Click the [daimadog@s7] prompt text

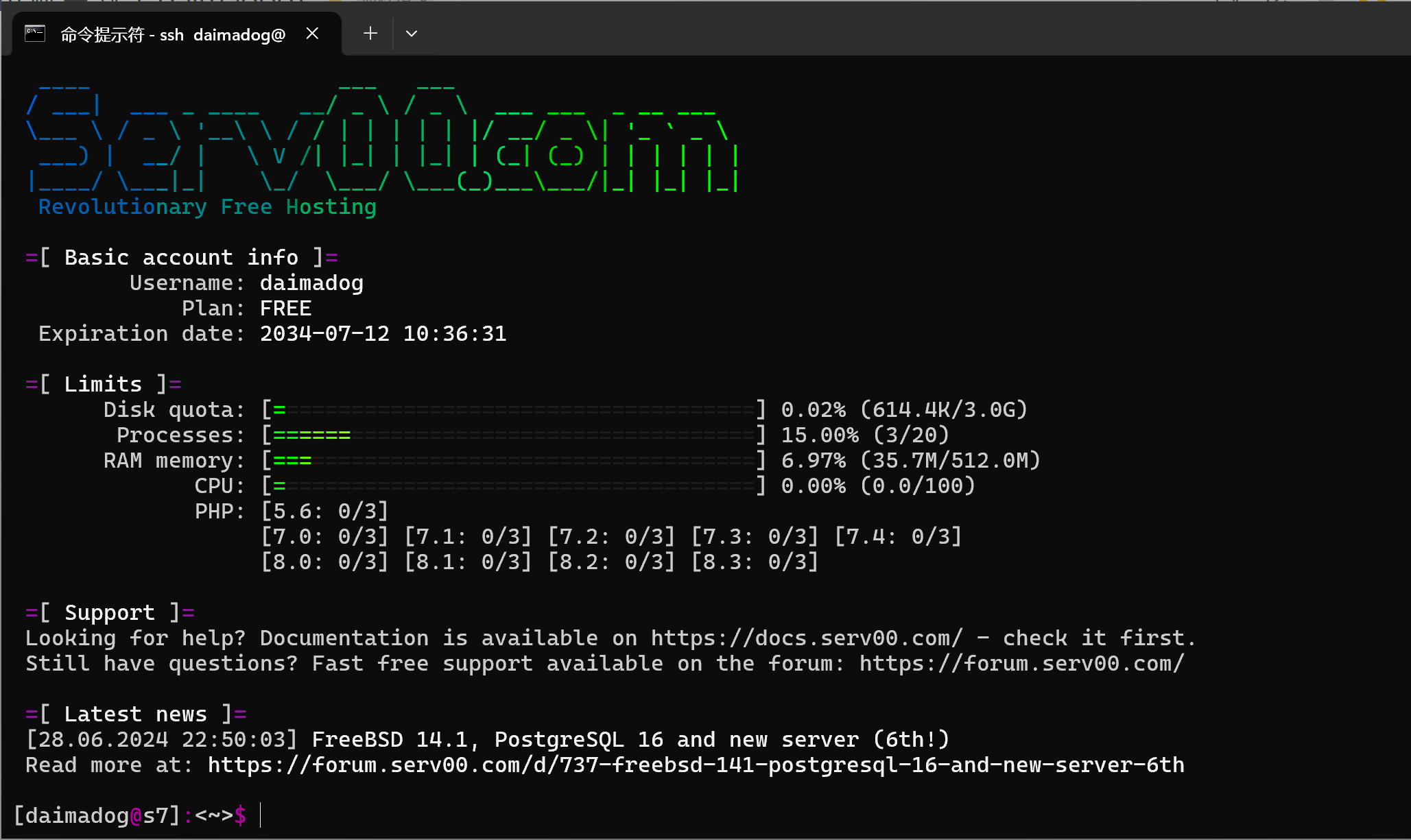click(x=97, y=815)
